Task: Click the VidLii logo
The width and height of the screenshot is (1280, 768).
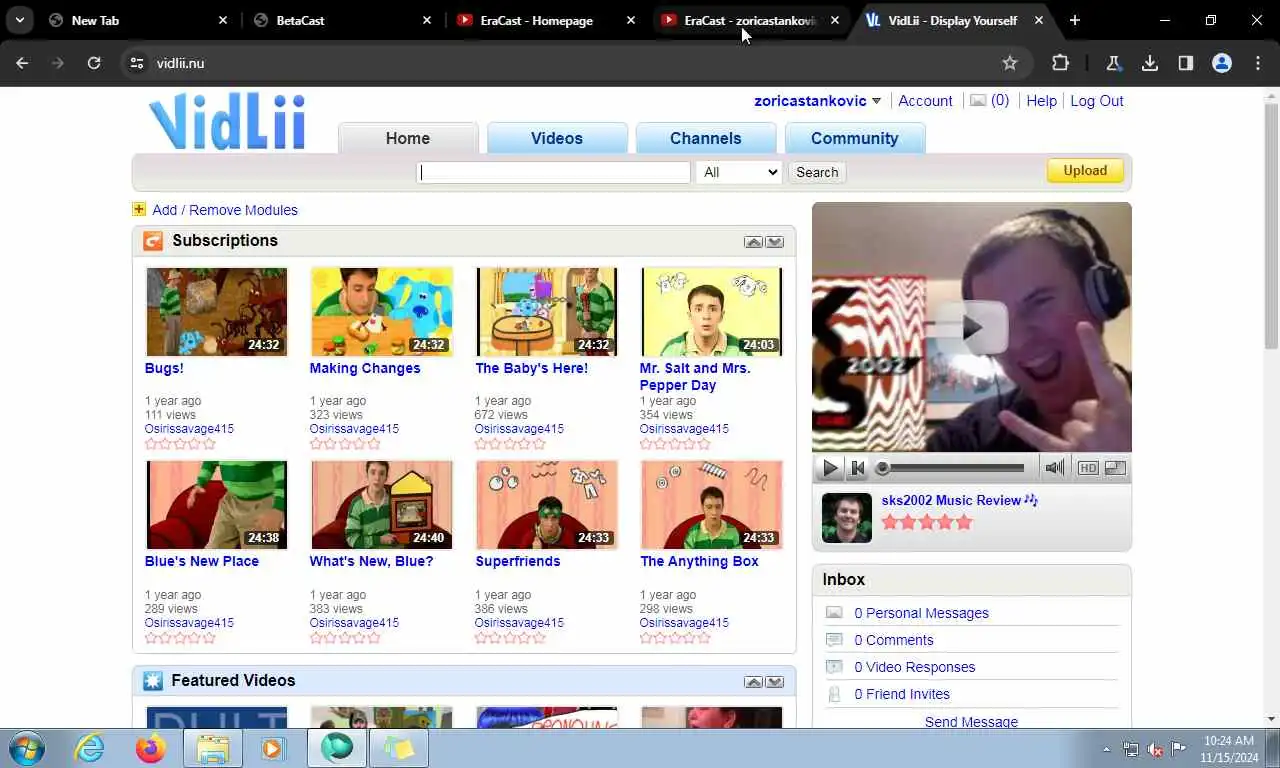Action: [x=227, y=122]
